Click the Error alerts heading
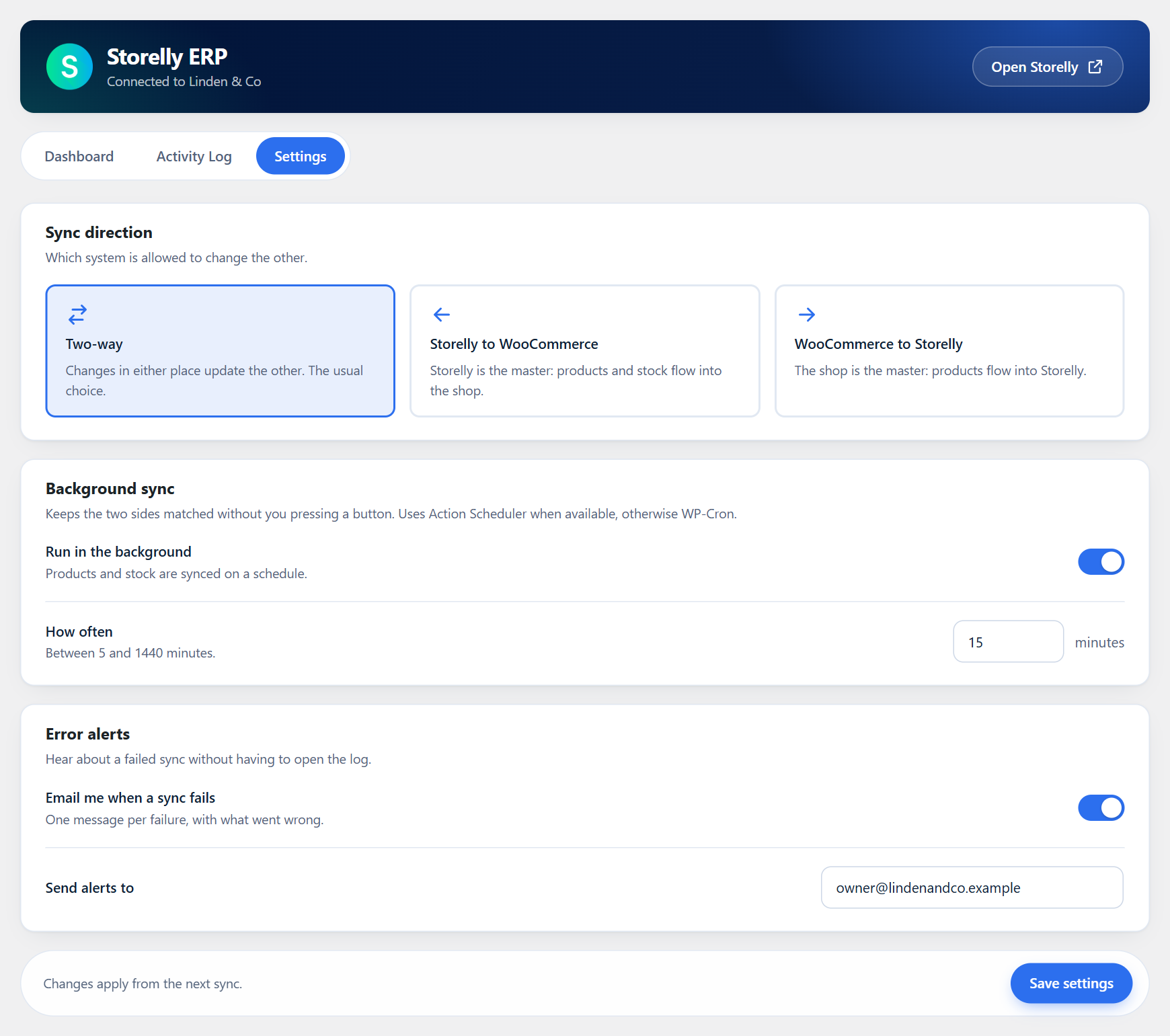The width and height of the screenshot is (1170, 1036). (88, 734)
